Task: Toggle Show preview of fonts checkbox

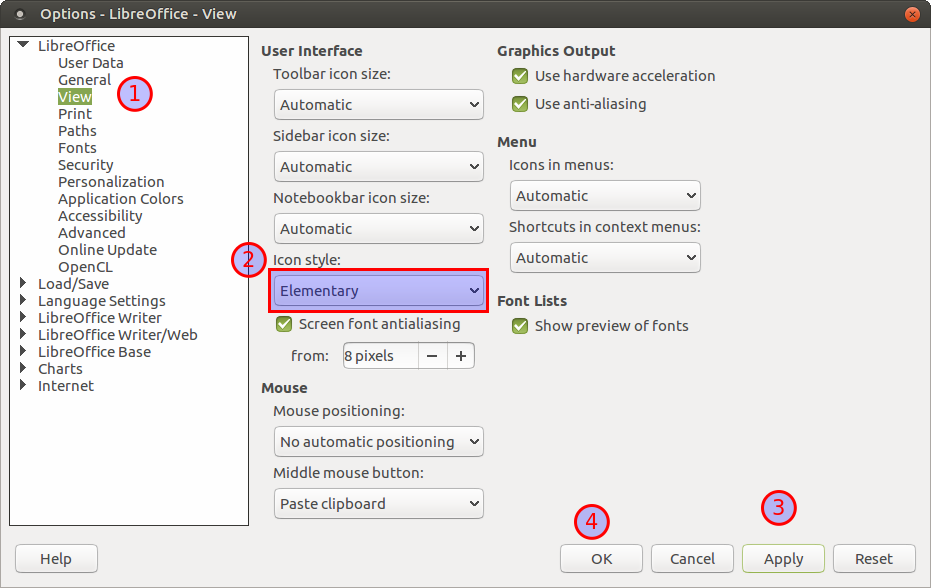Action: [520, 326]
